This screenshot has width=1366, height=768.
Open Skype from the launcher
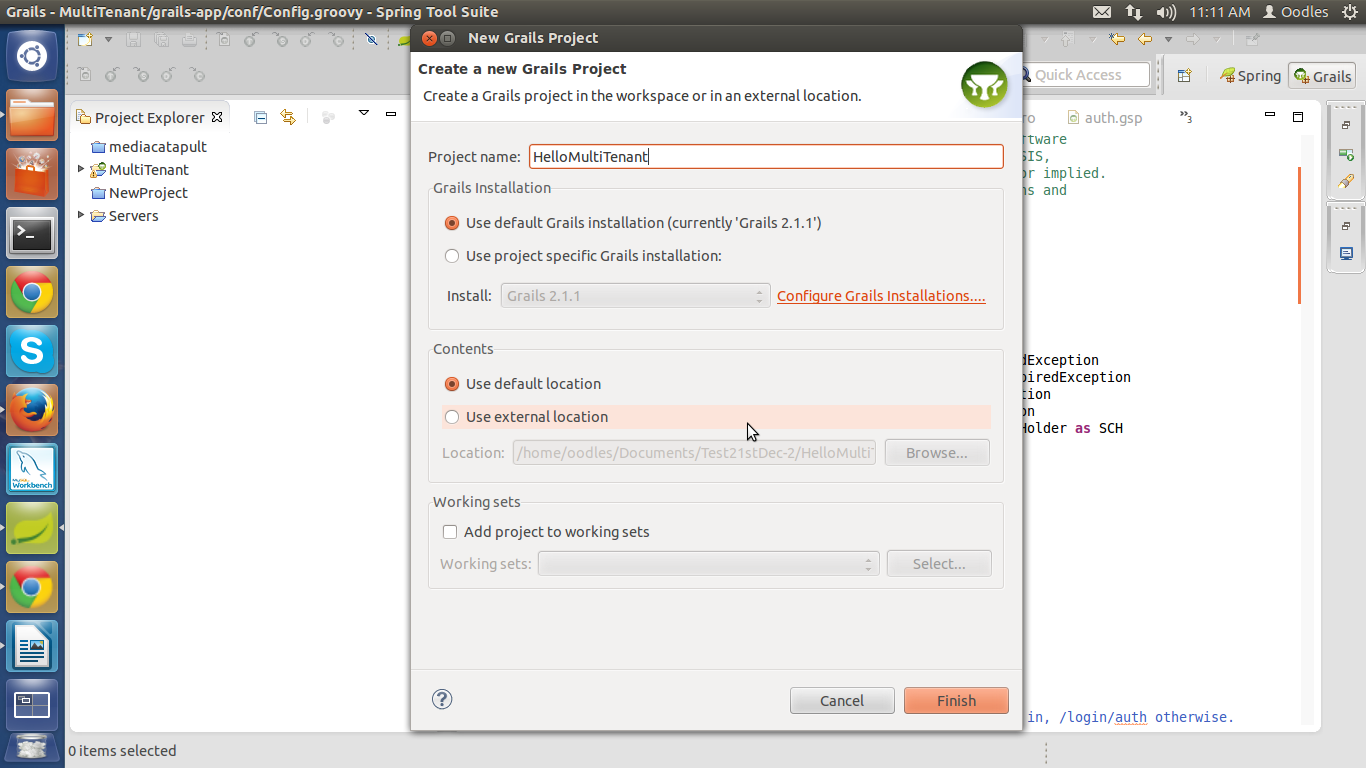click(x=32, y=351)
